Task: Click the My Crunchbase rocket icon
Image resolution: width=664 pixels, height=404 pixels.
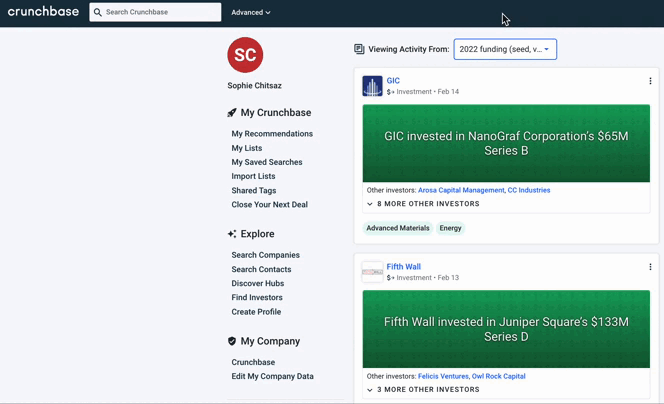Action: coord(232,113)
